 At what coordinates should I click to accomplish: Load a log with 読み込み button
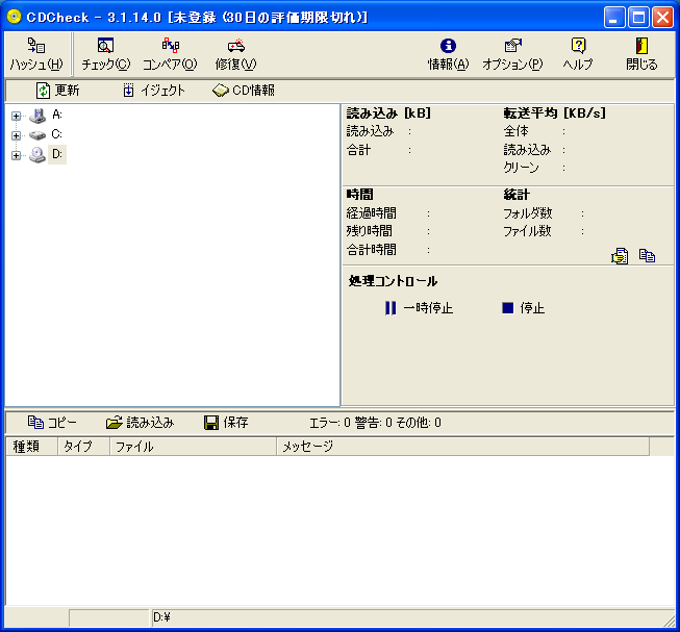click(x=140, y=422)
